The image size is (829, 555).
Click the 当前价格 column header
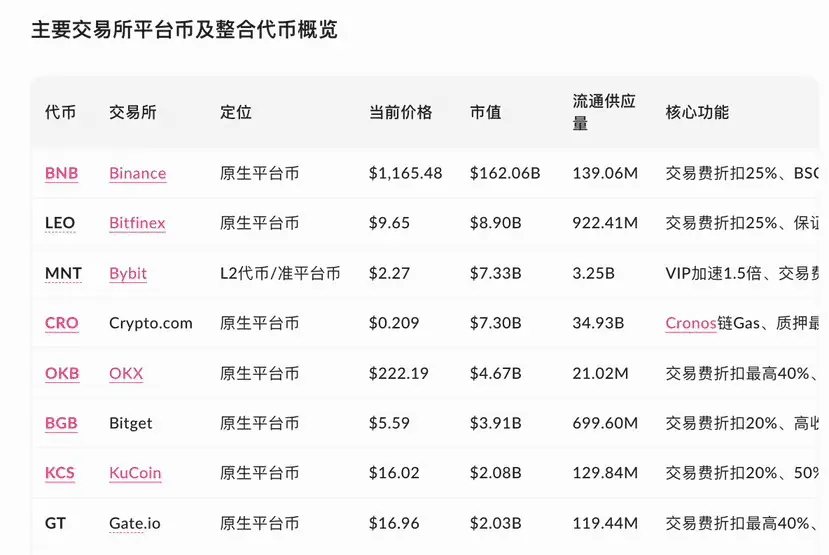(x=400, y=112)
